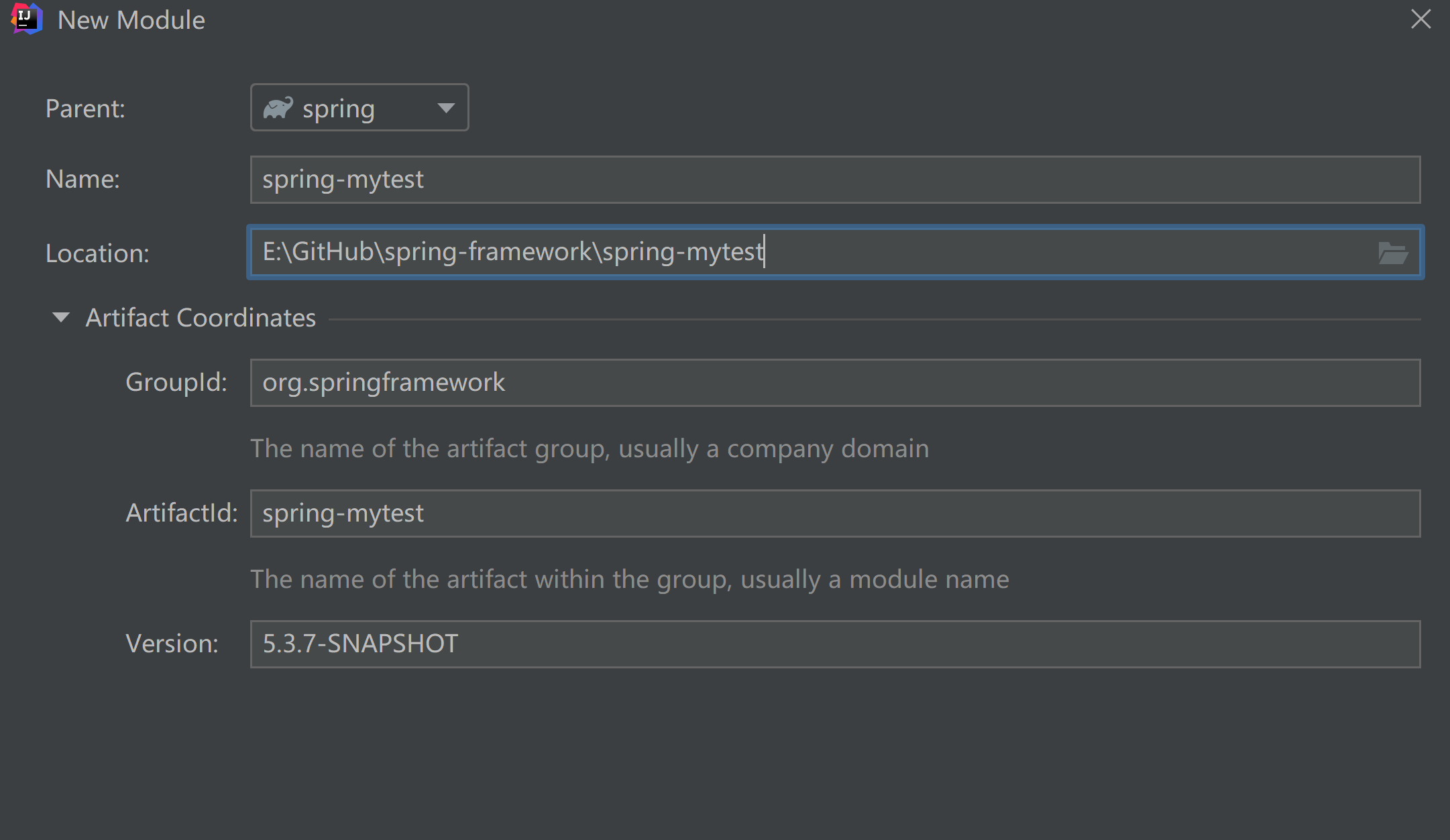Click the GroupId input field
Image resolution: width=1450 pixels, height=840 pixels.
tap(835, 383)
